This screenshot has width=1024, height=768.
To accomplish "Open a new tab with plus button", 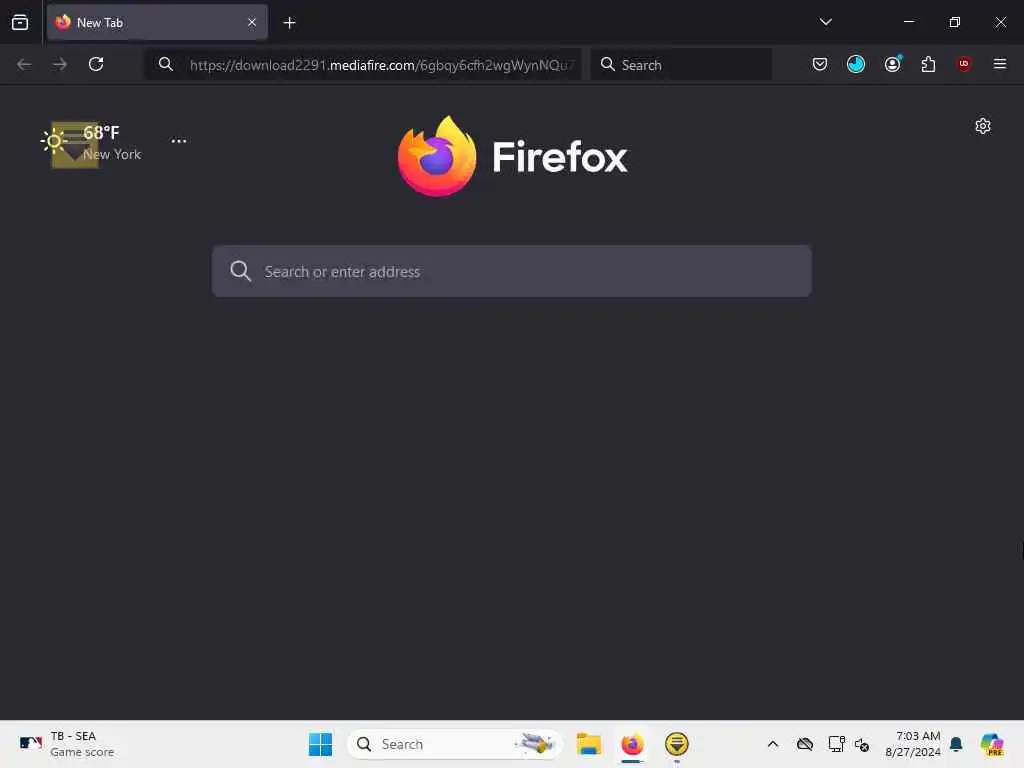I will (289, 23).
